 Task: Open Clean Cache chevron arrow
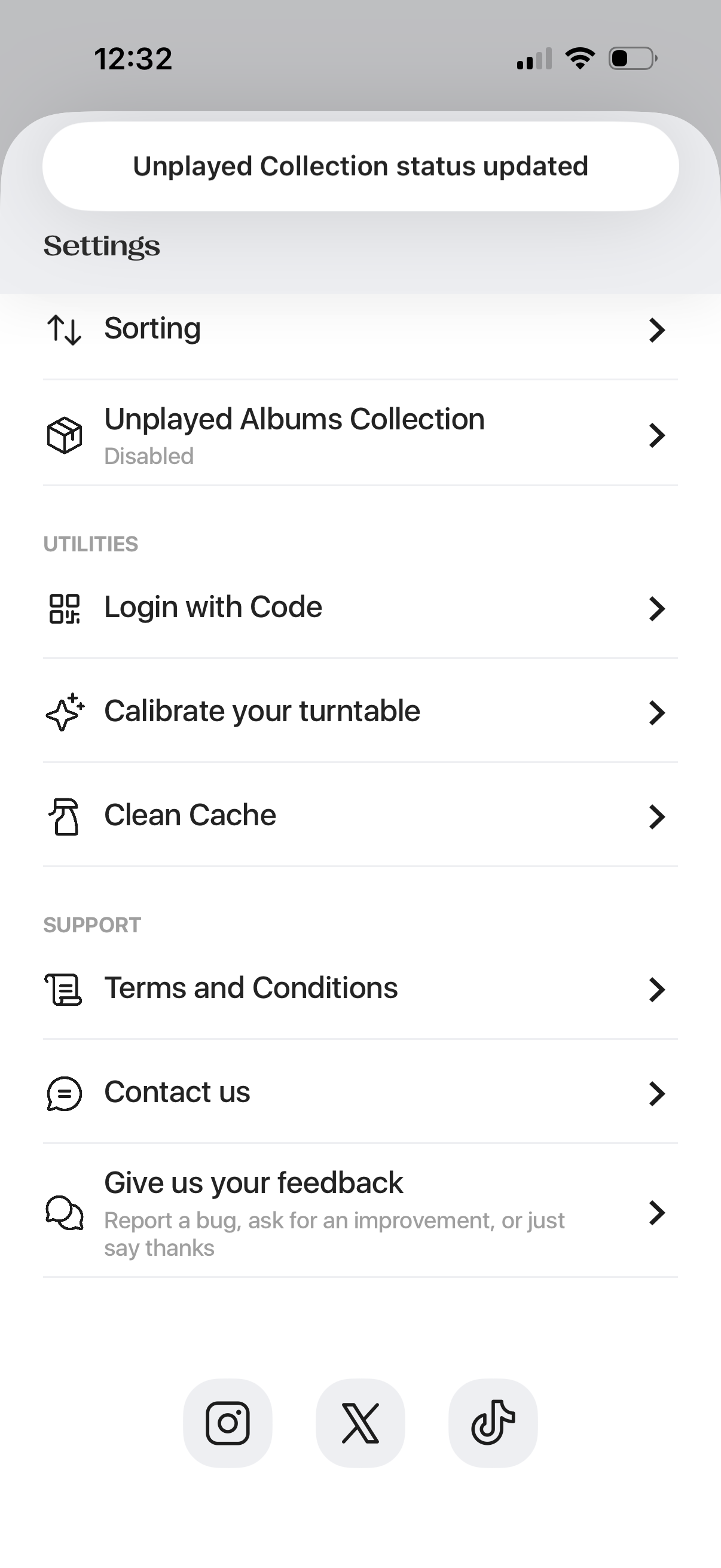coord(656,816)
